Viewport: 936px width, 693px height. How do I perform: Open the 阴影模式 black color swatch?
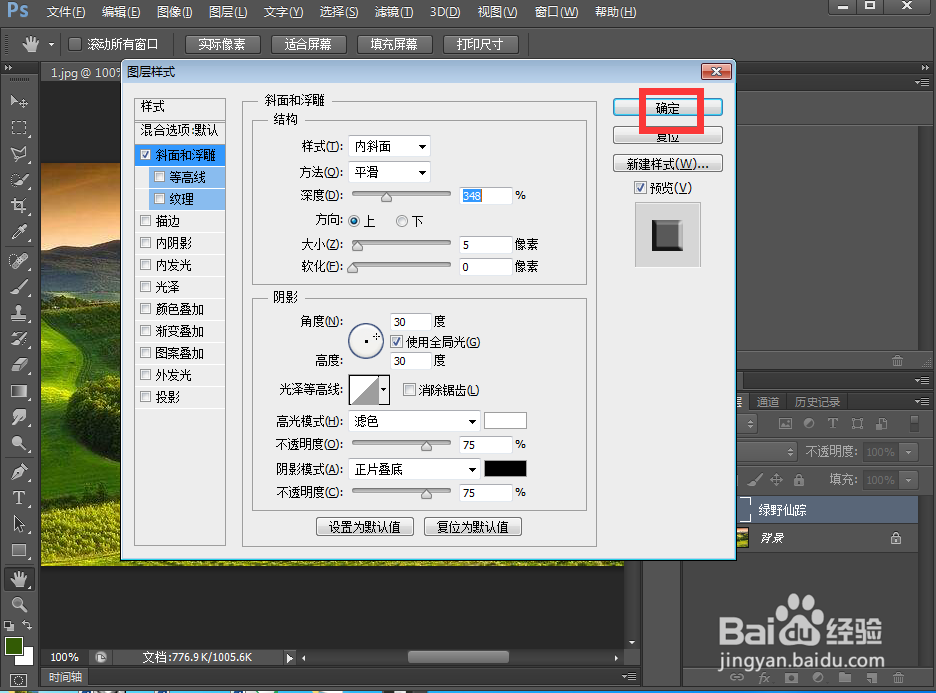point(505,468)
